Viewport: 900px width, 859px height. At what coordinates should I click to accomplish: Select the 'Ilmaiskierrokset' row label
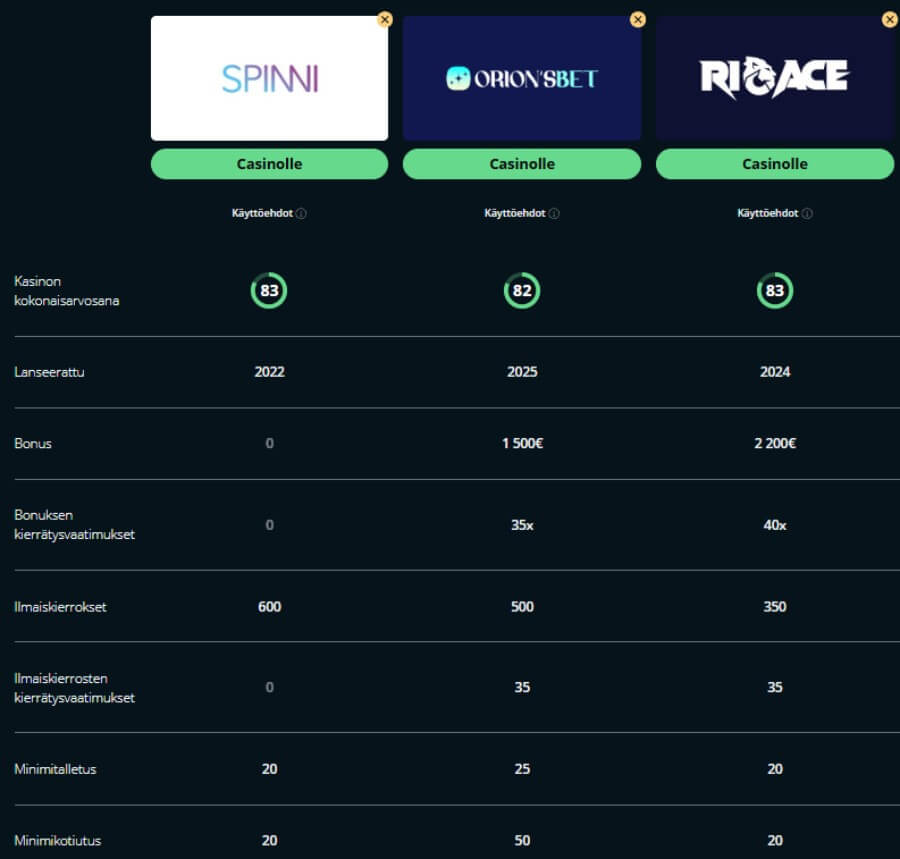coord(60,607)
